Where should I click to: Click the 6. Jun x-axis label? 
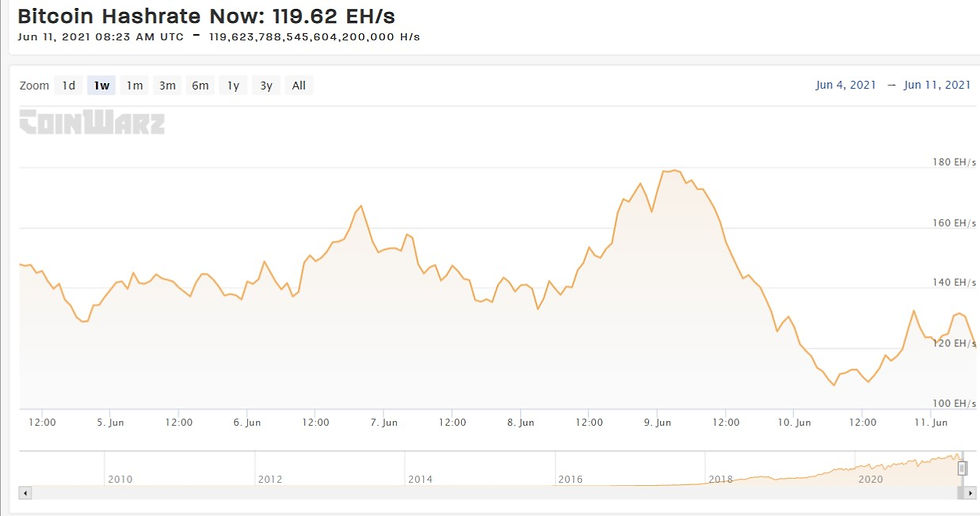(247, 422)
